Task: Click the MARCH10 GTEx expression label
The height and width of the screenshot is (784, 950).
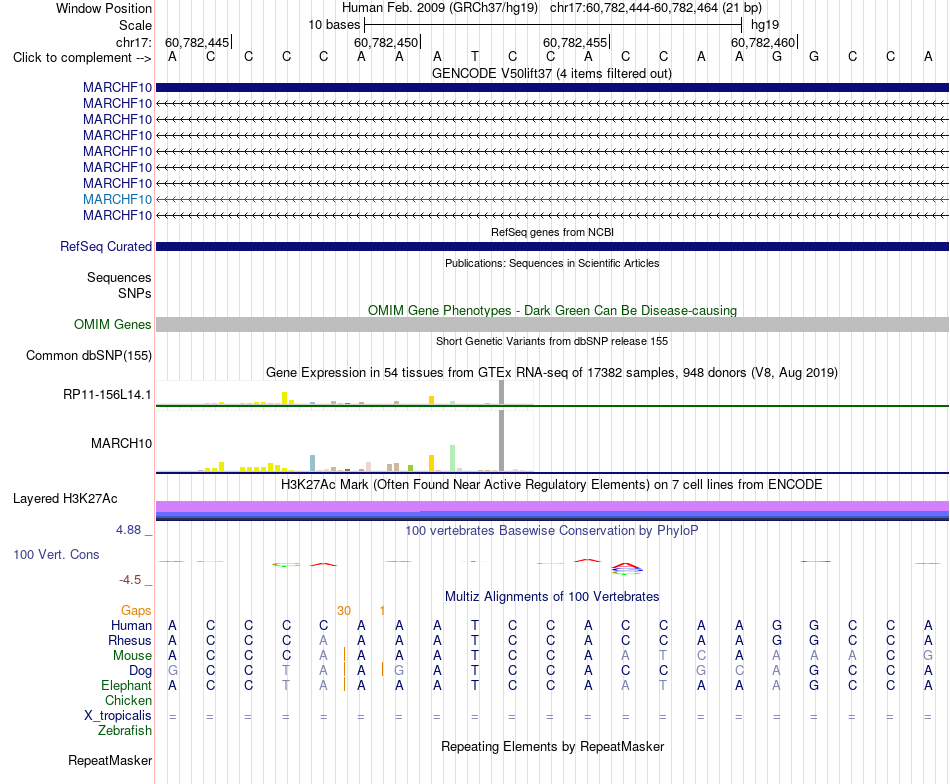Action: [121, 443]
